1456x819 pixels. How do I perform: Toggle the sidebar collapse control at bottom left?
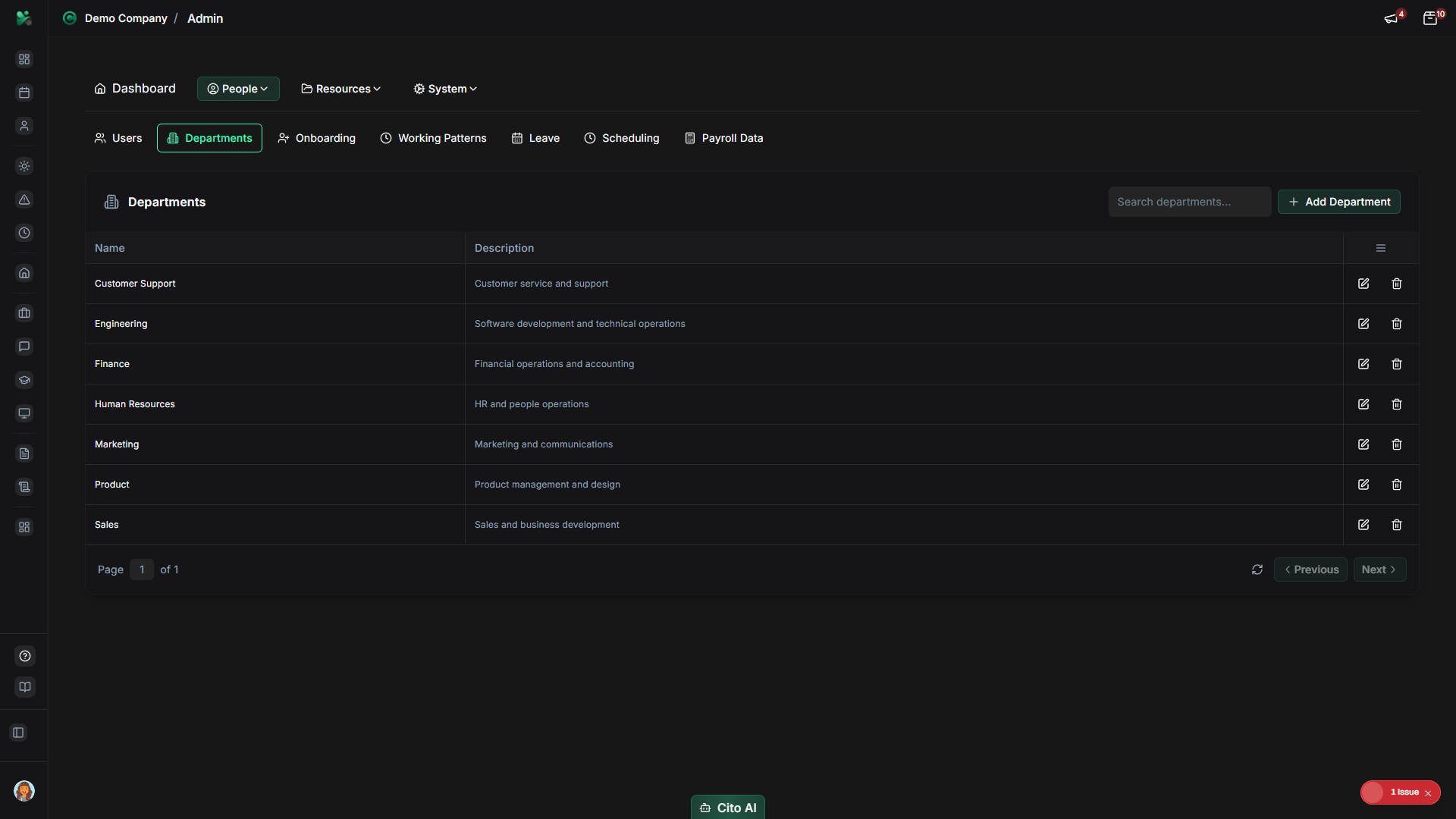[18, 733]
